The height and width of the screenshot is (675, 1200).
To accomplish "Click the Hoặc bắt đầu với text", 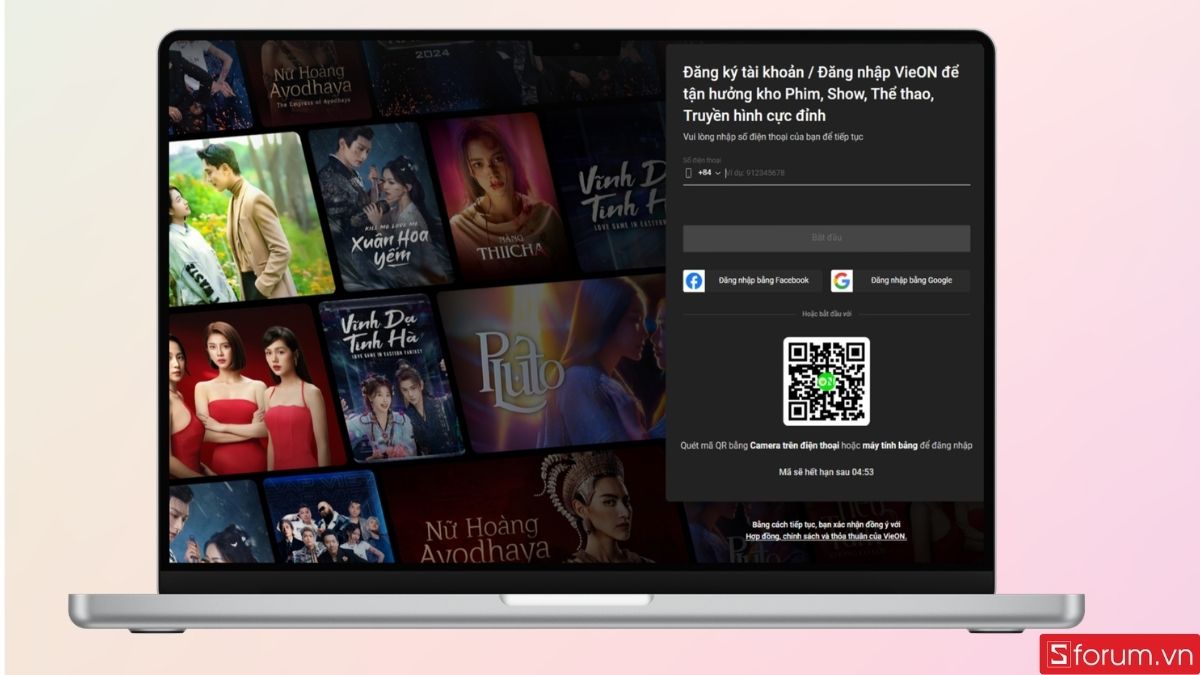I will (x=826, y=314).
